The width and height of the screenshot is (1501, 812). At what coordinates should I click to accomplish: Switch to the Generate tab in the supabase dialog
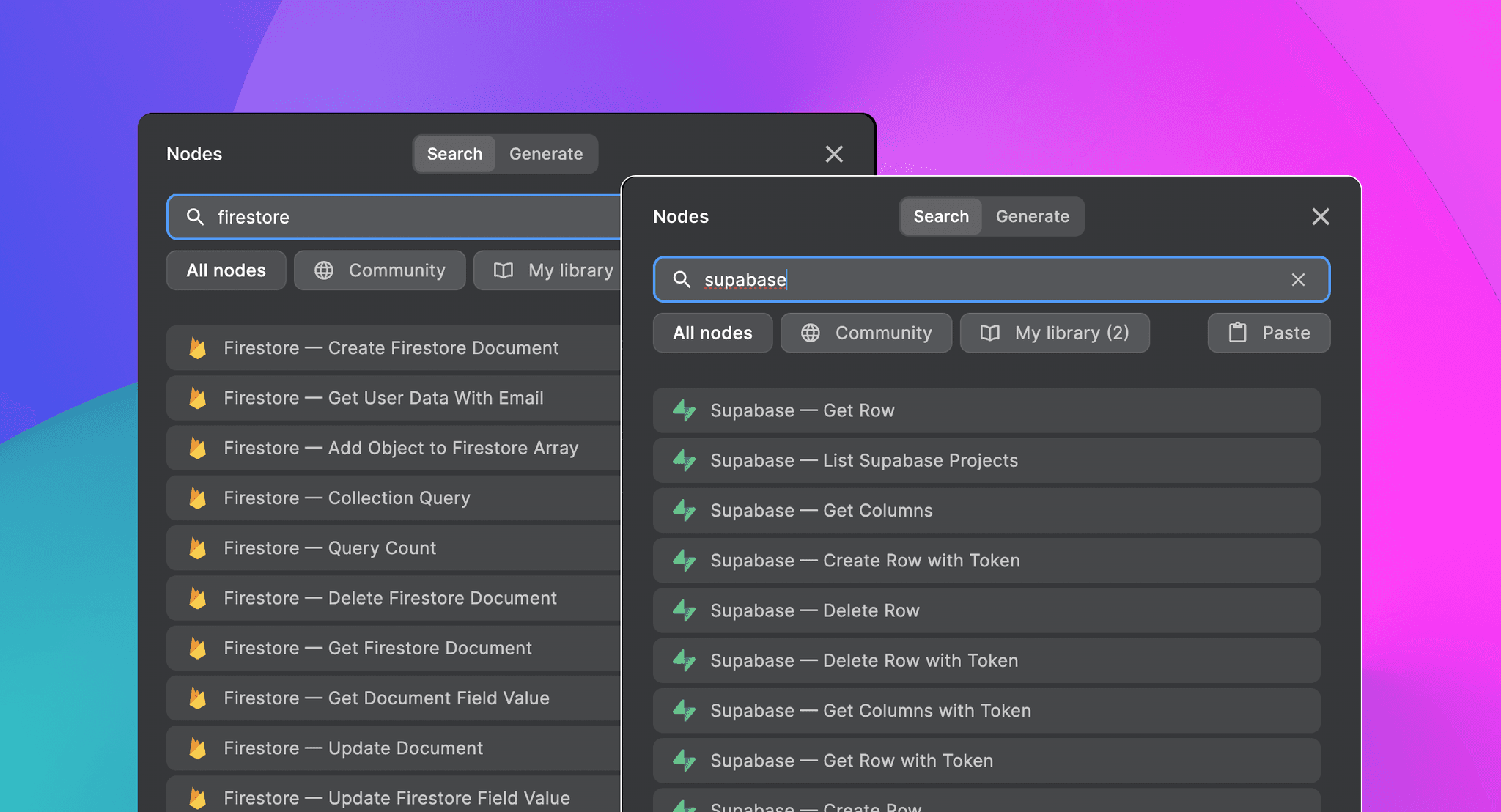[x=1033, y=216]
